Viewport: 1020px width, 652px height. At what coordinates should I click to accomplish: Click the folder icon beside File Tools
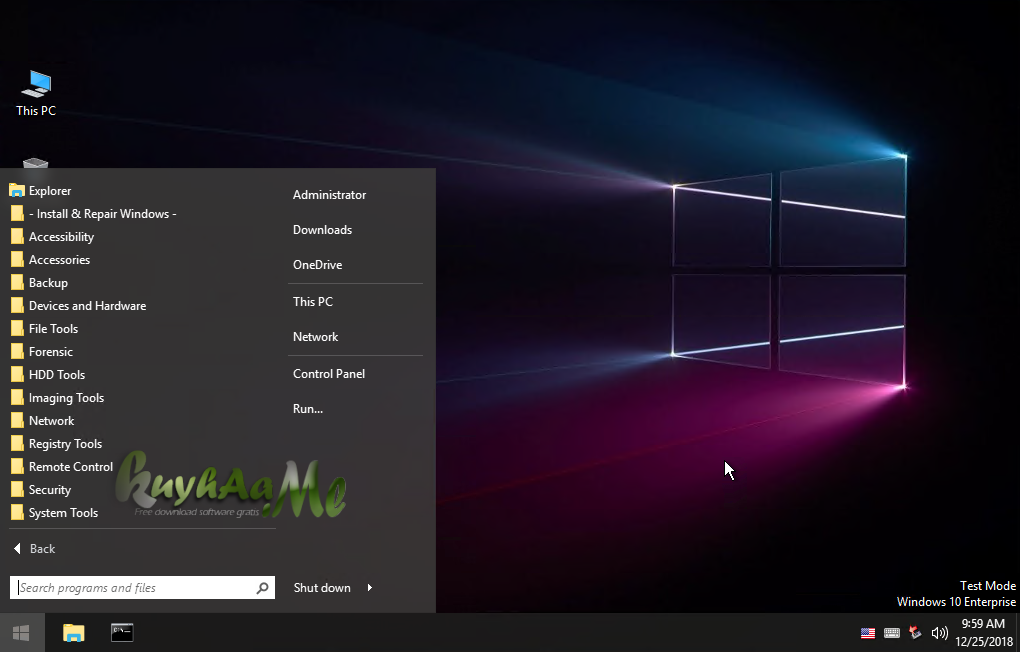tap(18, 329)
